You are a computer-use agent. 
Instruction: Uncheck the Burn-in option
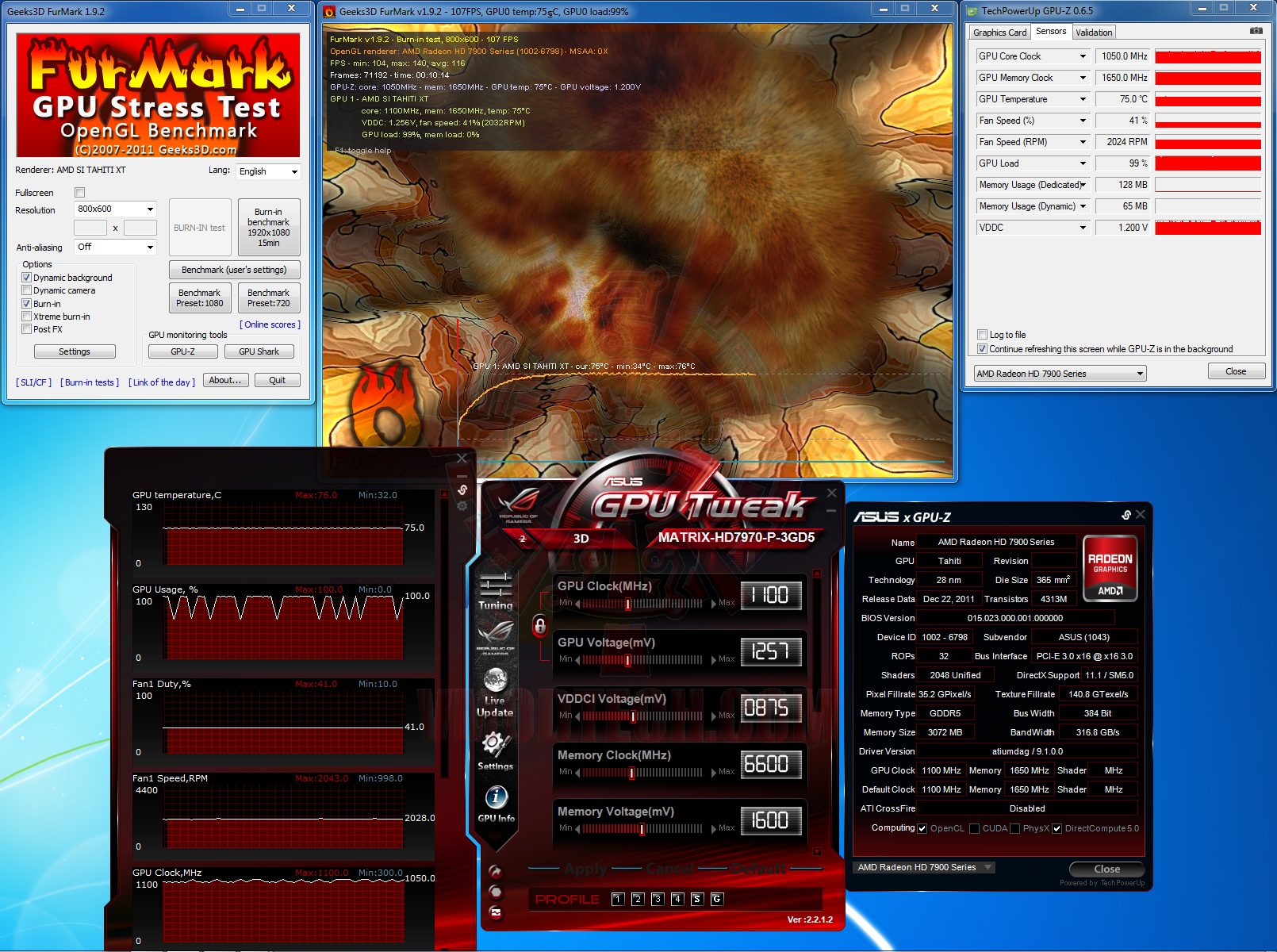pos(27,304)
